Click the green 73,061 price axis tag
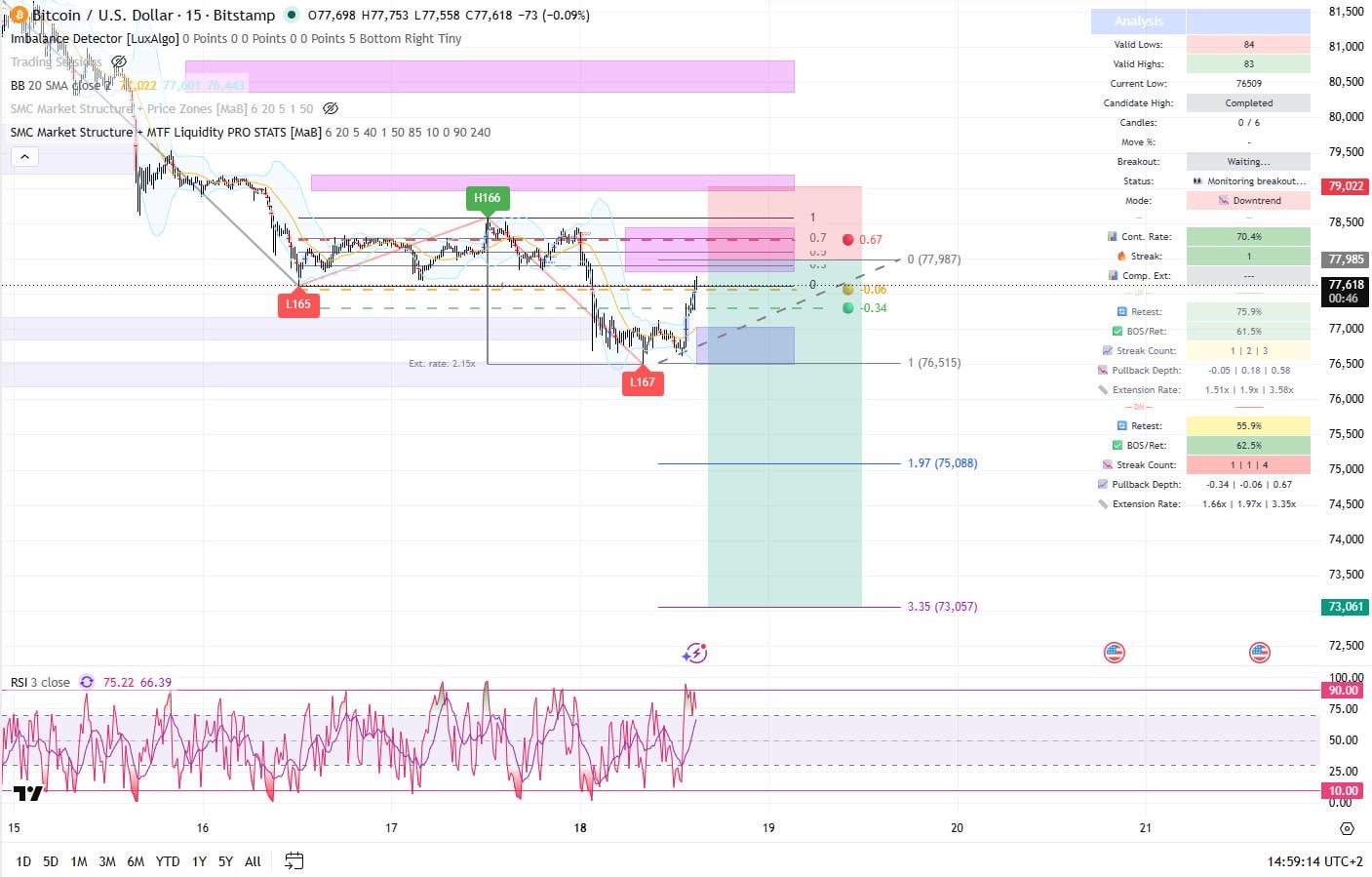The width and height of the screenshot is (1372, 877). click(x=1346, y=606)
